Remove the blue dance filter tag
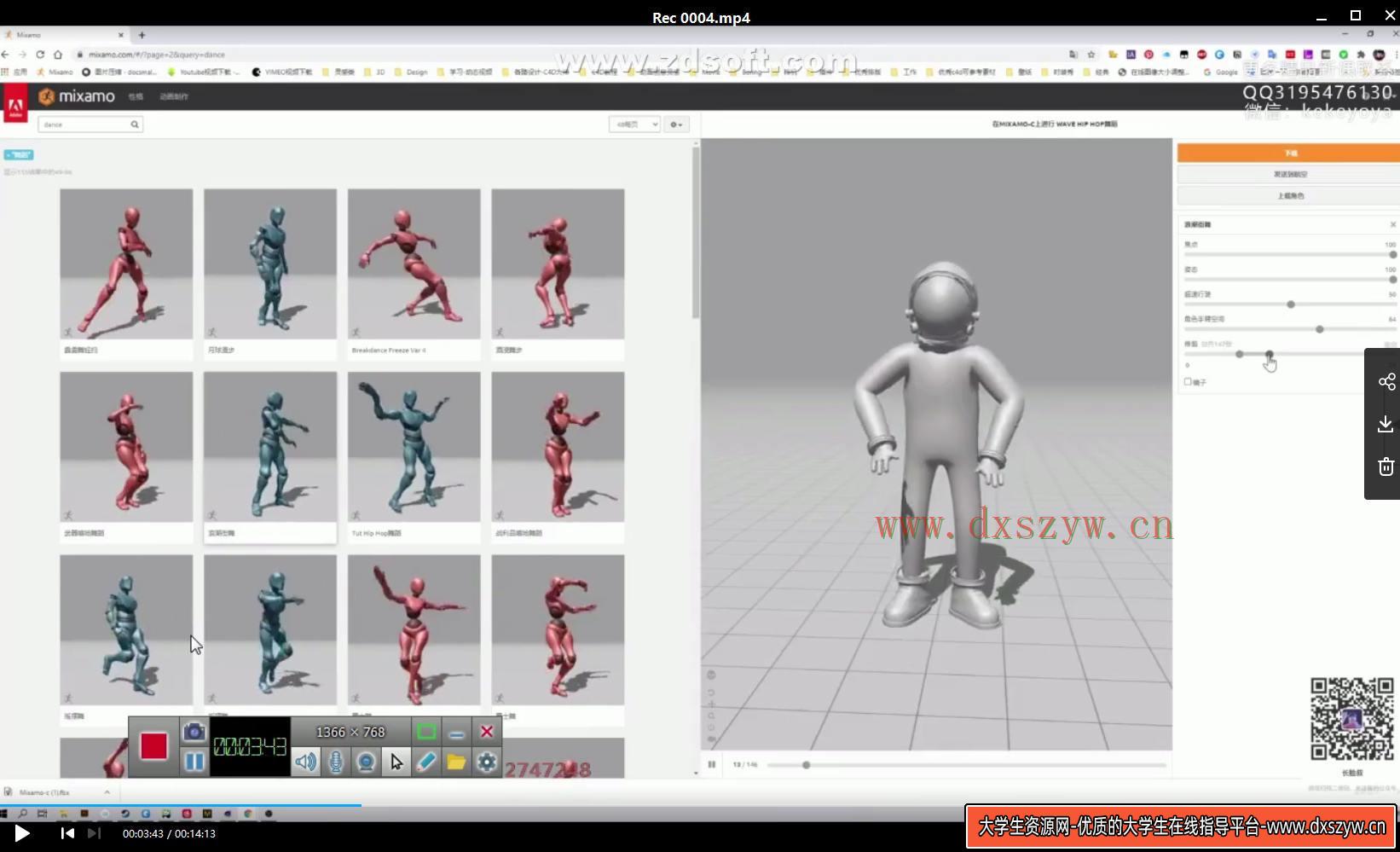Viewport: 1400px width, 852px height. (x=19, y=154)
